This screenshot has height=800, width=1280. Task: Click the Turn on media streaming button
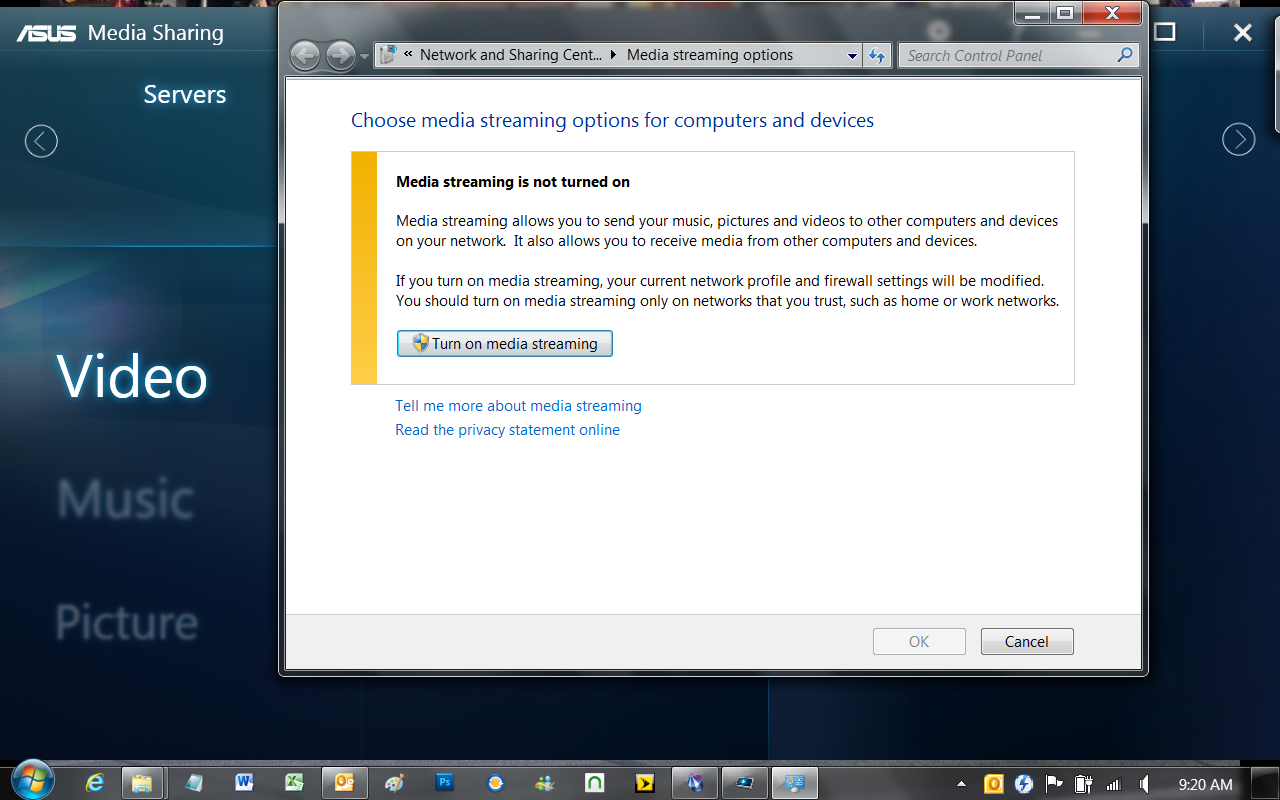pyautogui.click(x=505, y=344)
